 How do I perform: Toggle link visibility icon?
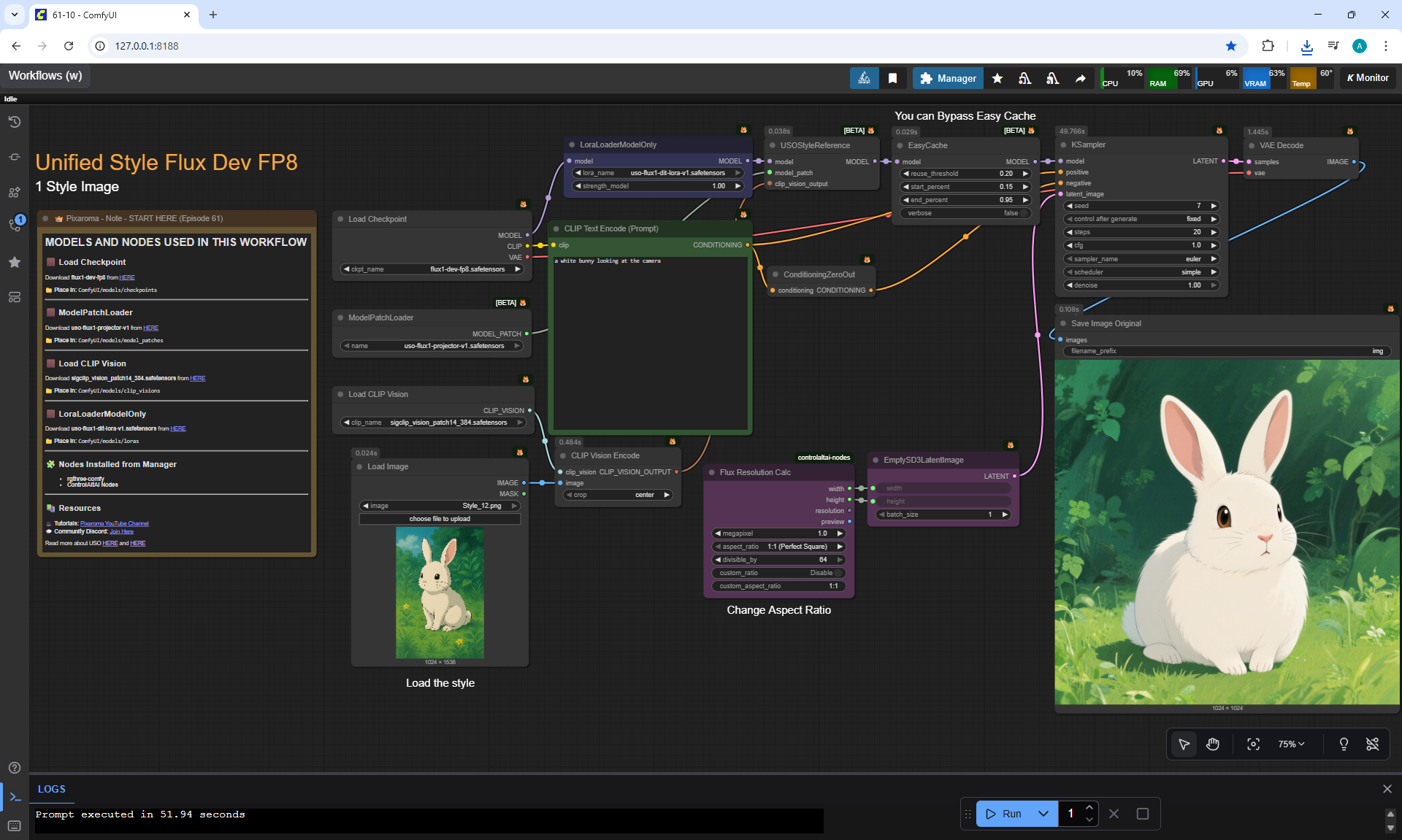(1372, 744)
